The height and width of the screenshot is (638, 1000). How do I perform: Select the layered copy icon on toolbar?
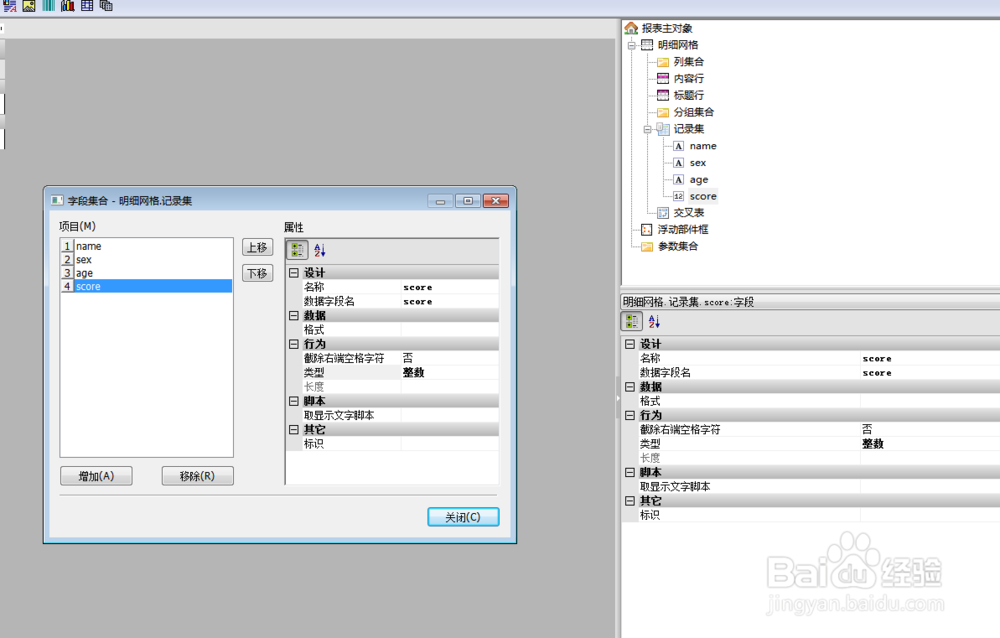(106, 6)
